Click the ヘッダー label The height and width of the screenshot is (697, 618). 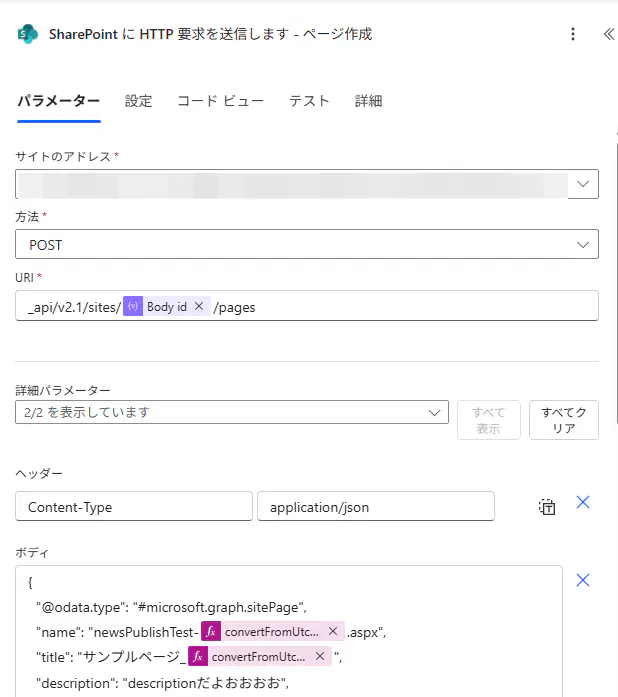39,473
